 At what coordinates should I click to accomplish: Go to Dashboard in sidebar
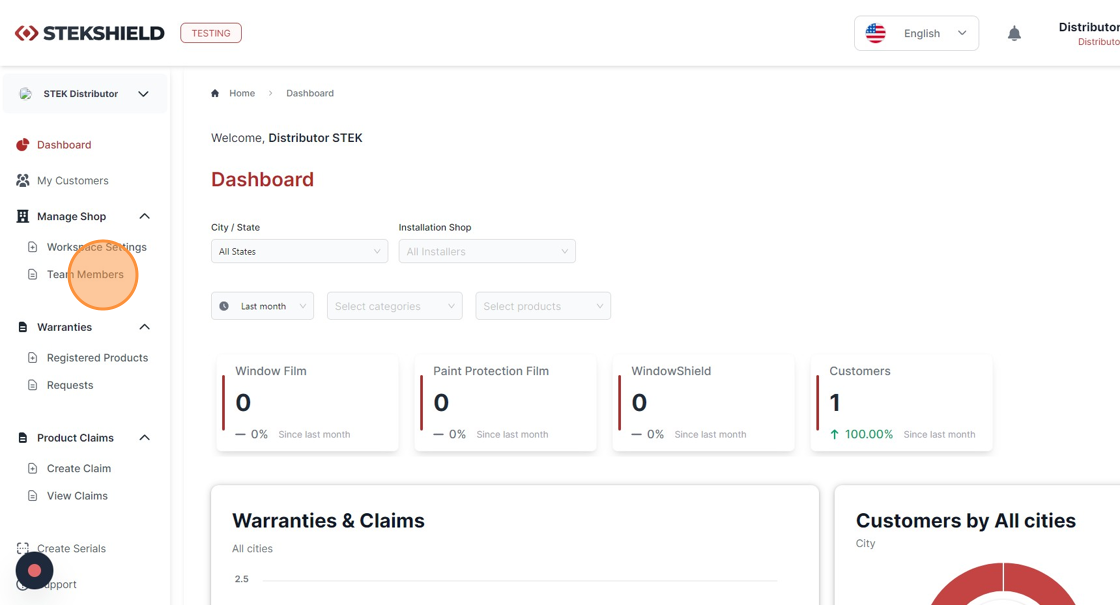[64, 145]
